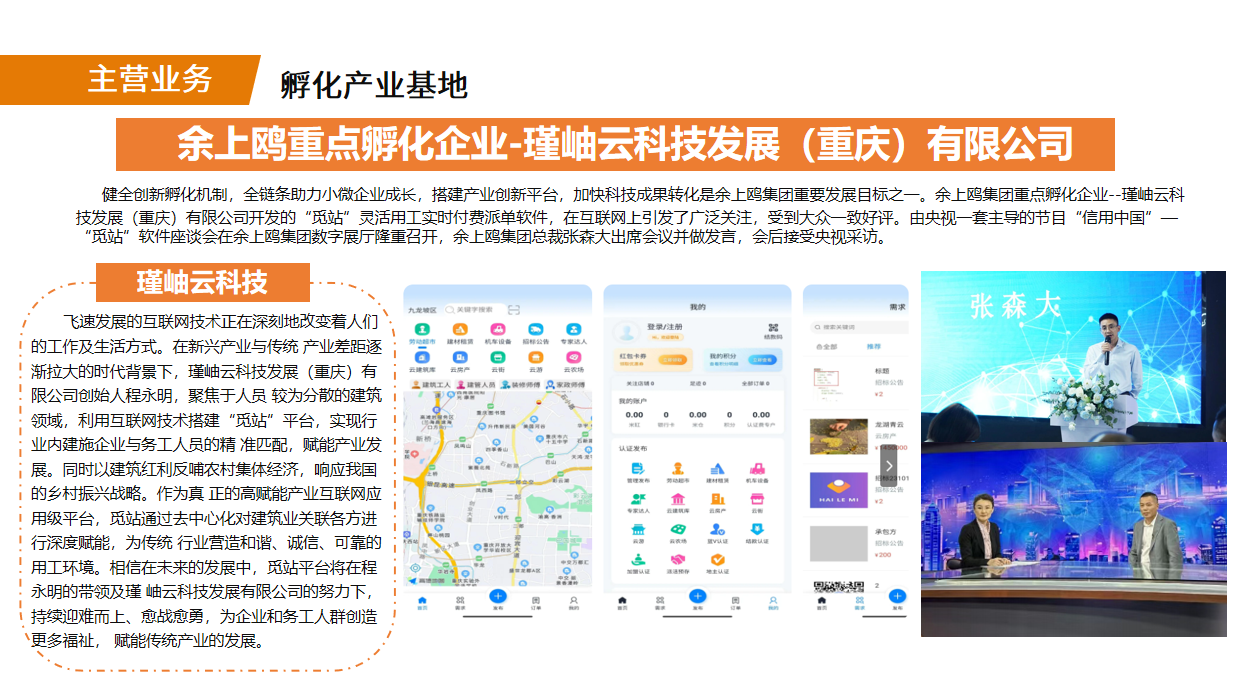
Task: Select 专家达人 icon under 认证发布
Action: 638,499
